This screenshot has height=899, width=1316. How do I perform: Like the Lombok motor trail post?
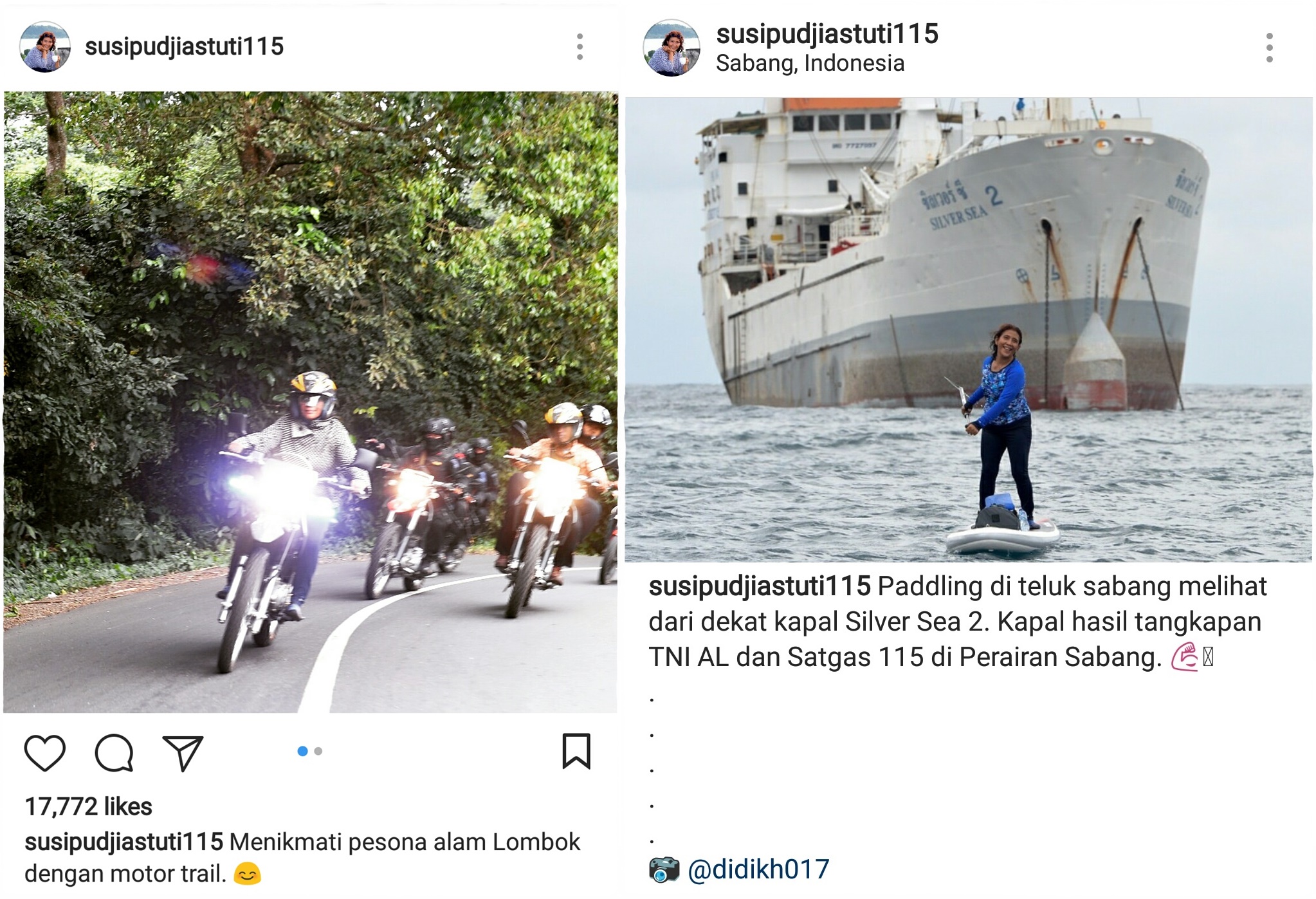[44, 752]
